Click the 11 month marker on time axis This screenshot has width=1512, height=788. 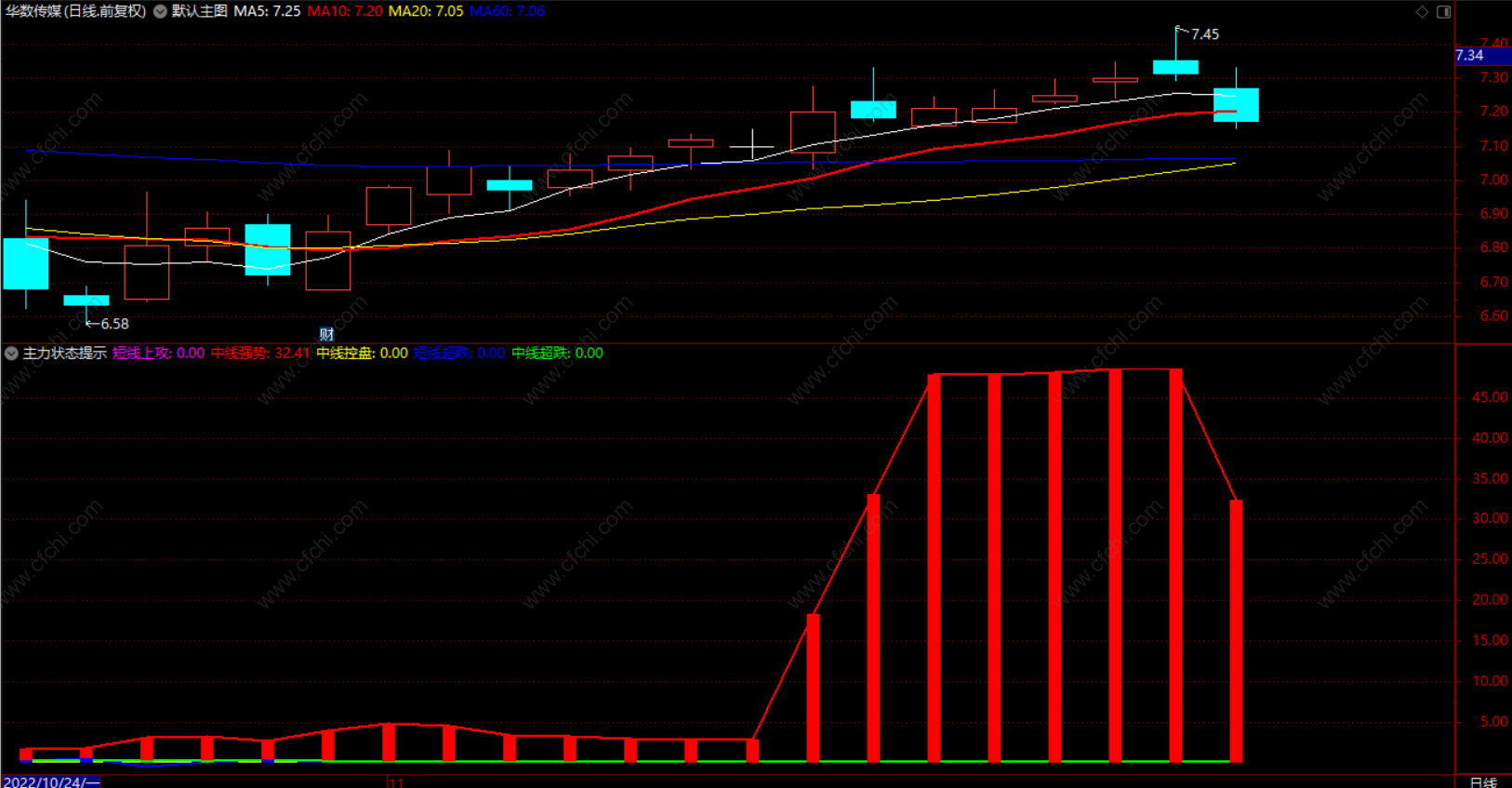pos(397,782)
